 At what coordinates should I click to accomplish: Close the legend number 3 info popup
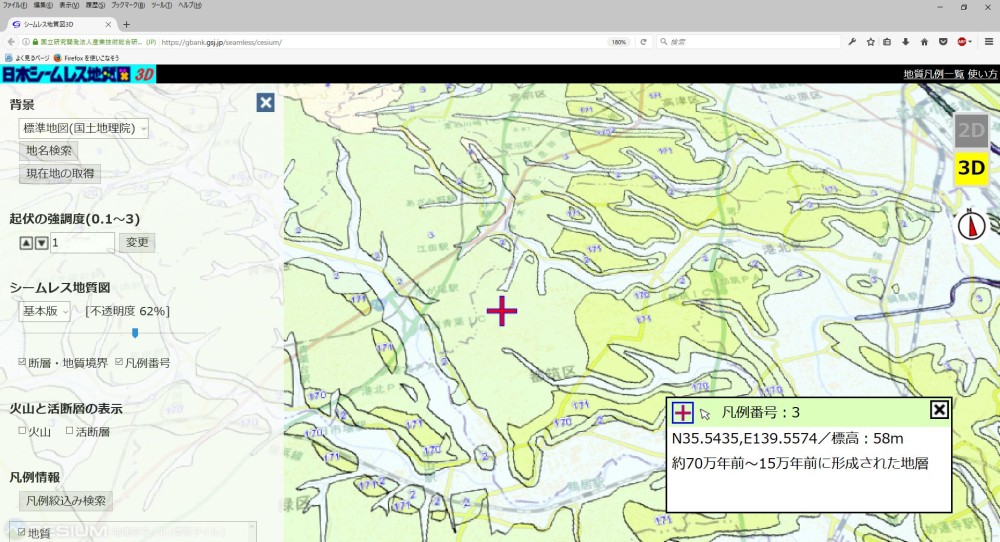point(939,409)
